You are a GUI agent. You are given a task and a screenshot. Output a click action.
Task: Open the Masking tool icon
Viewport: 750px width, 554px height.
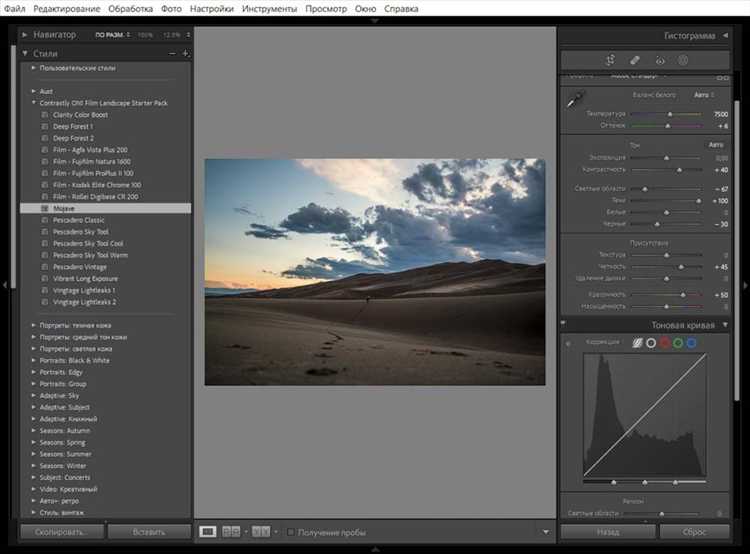[x=683, y=60]
